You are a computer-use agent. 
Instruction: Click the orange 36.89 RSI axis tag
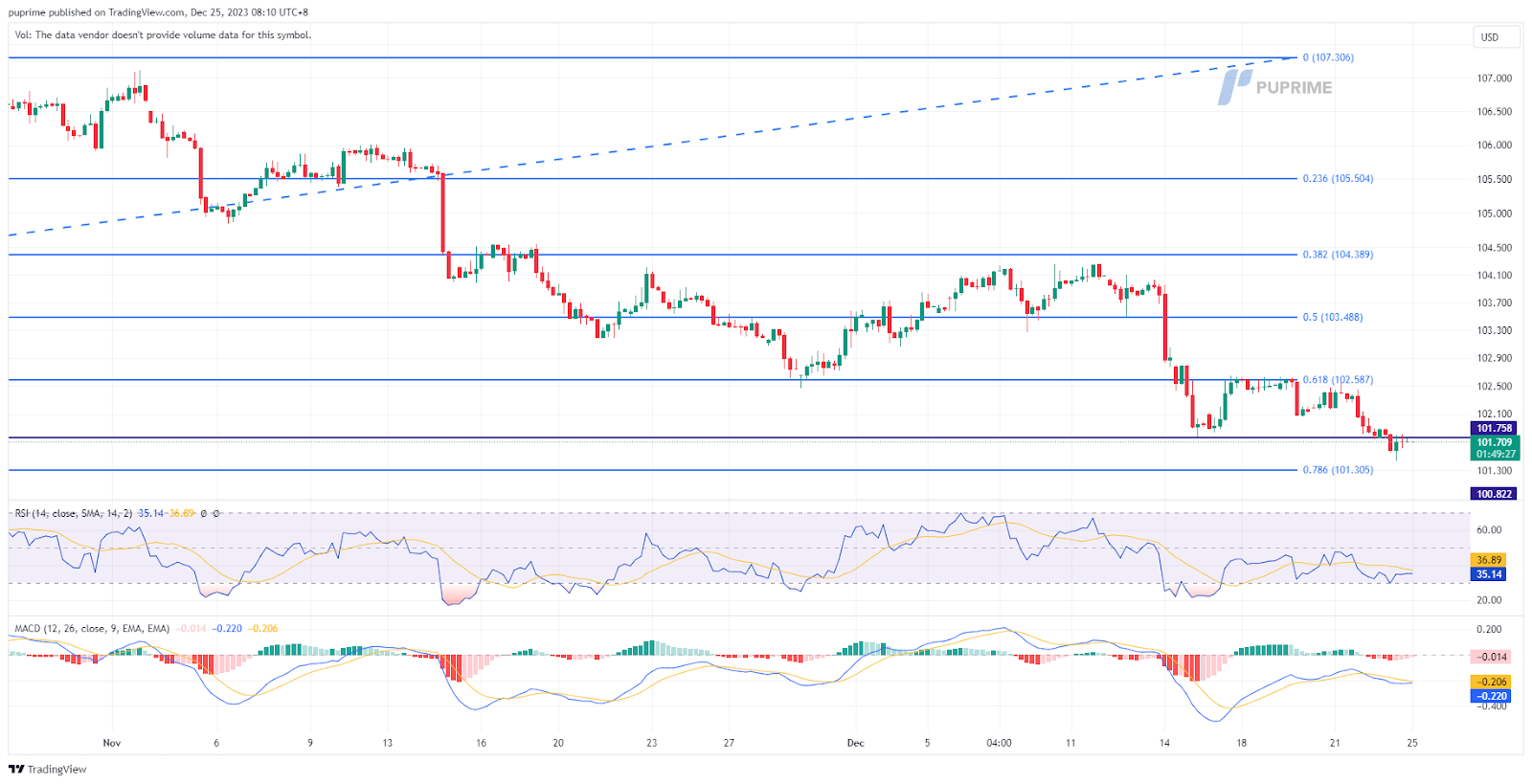tap(1489, 560)
